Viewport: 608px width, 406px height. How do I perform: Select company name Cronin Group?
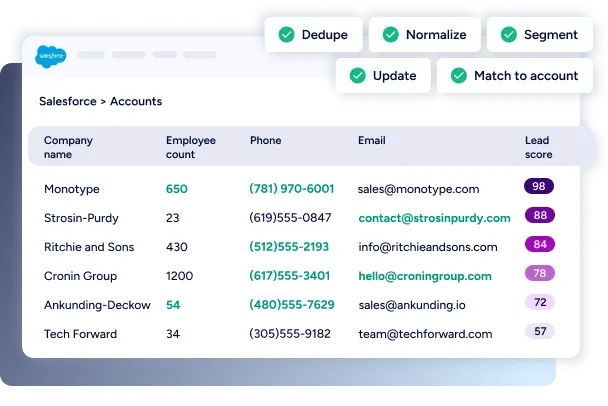tap(80, 276)
